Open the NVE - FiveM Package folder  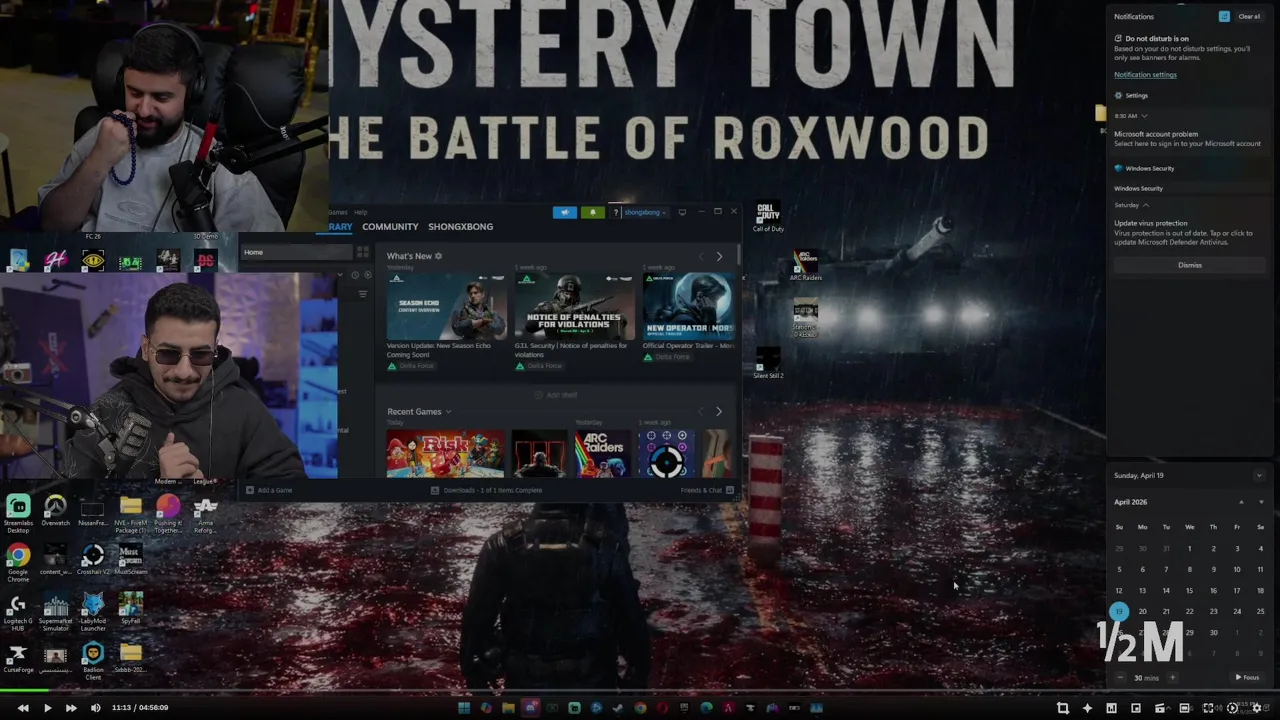(130, 513)
